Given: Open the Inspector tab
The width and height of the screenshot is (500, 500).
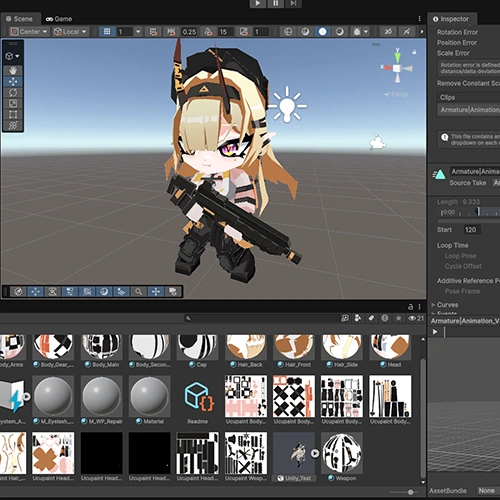Looking at the screenshot, I should pyautogui.click(x=452, y=19).
